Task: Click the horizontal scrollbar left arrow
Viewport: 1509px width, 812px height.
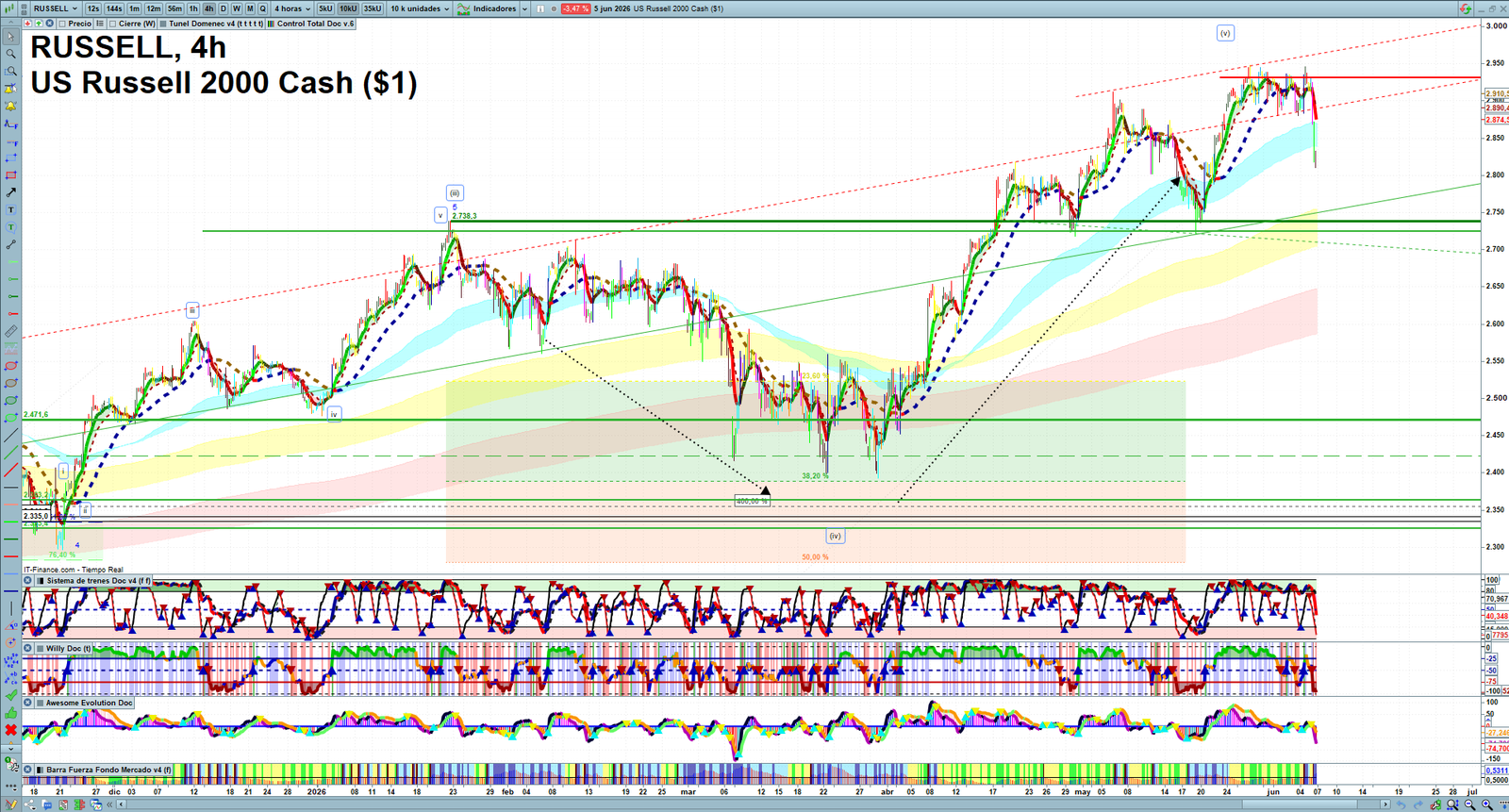Action: pyautogui.click(x=121, y=804)
